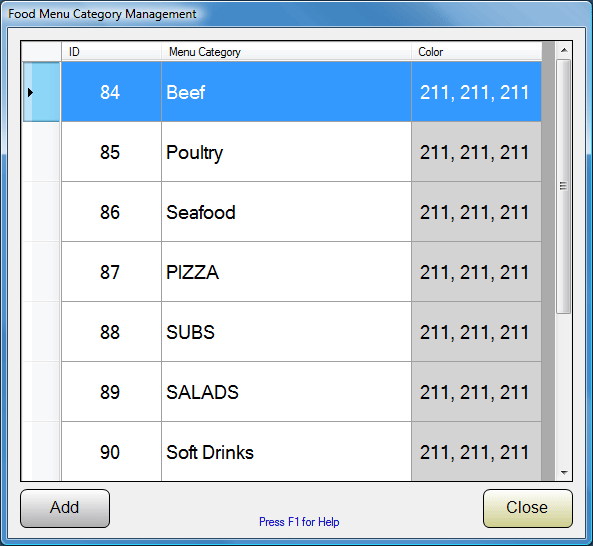The height and width of the screenshot is (546, 593).
Task: Click the Add button
Action: pyautogui.click(x=65, y=508)
